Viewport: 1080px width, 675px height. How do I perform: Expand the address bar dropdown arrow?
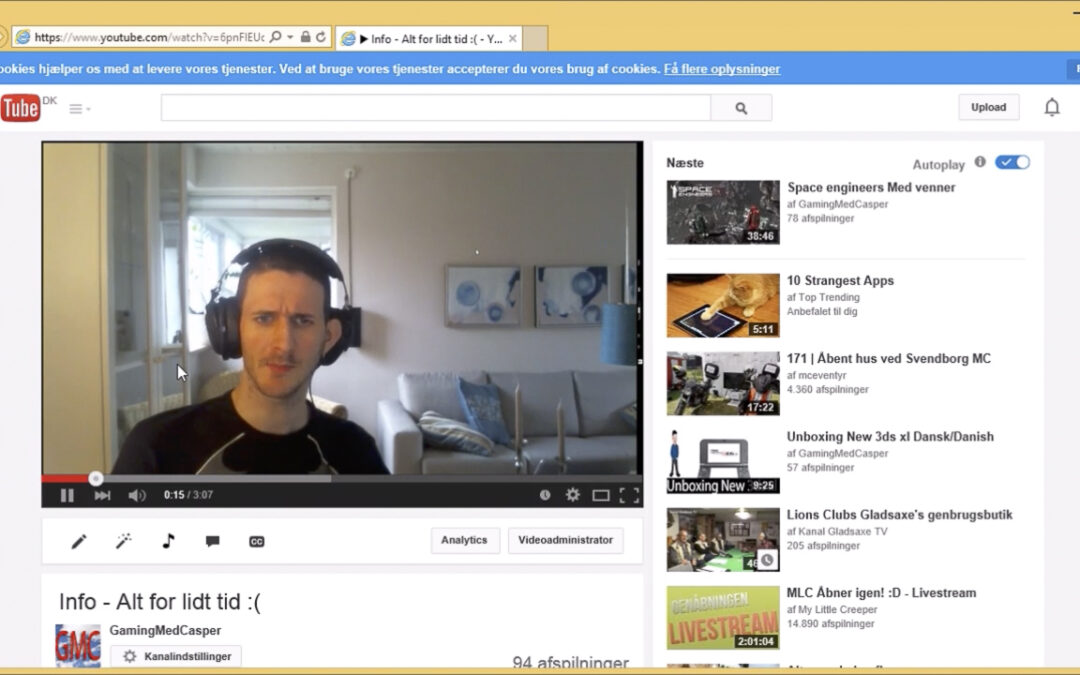coord(290,37)
